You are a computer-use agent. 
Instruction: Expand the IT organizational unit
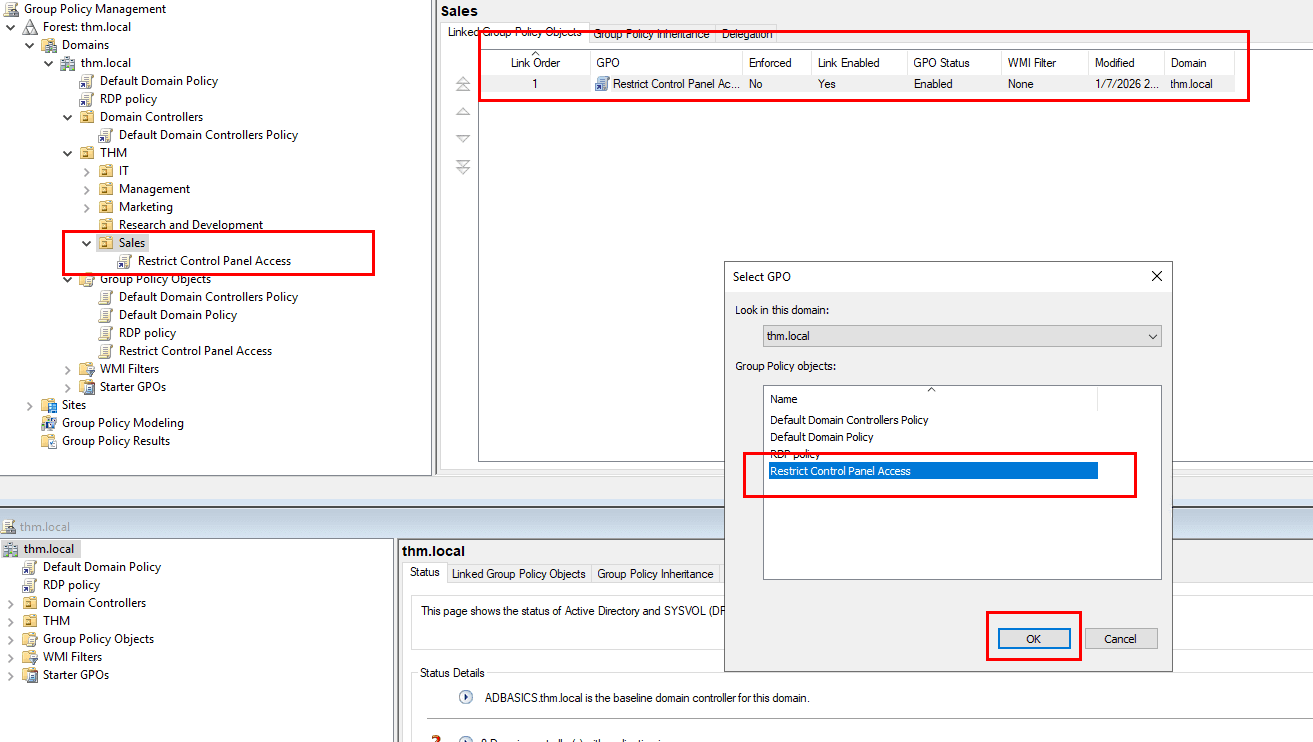click(x=87, y=171)
